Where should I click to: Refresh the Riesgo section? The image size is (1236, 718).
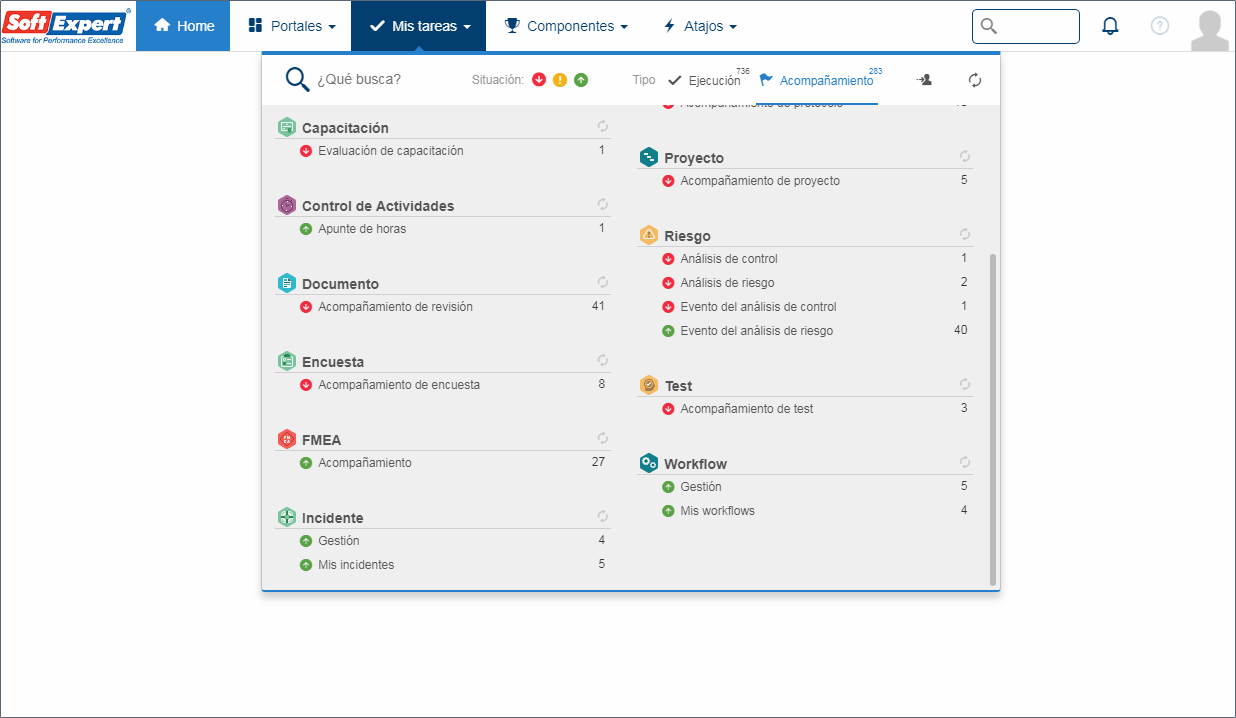coord(965,234)
